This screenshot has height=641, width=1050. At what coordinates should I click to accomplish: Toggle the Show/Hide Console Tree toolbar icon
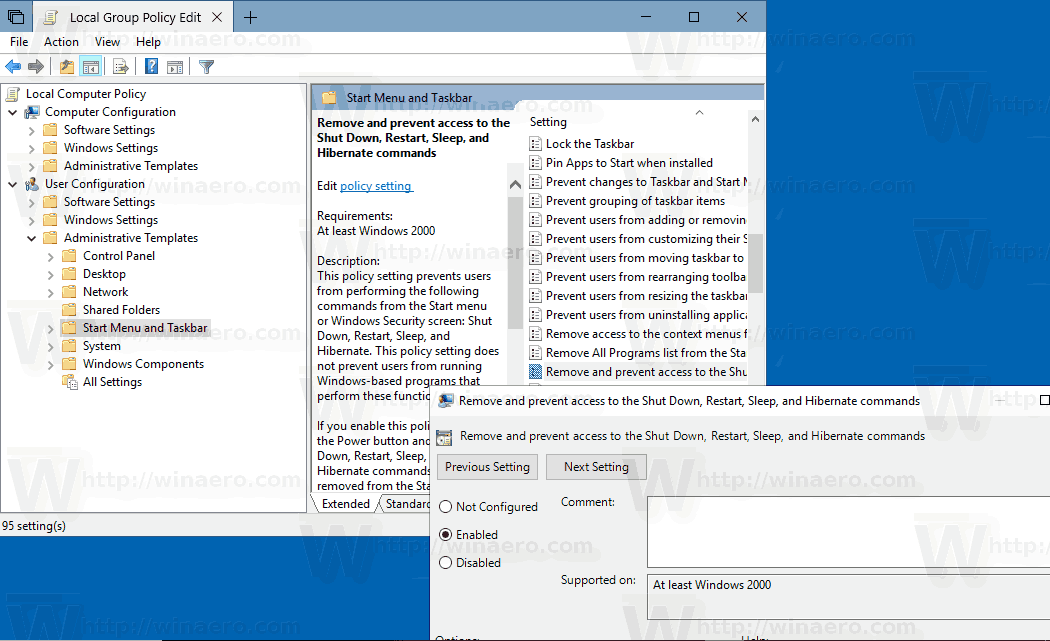point(90,67)
